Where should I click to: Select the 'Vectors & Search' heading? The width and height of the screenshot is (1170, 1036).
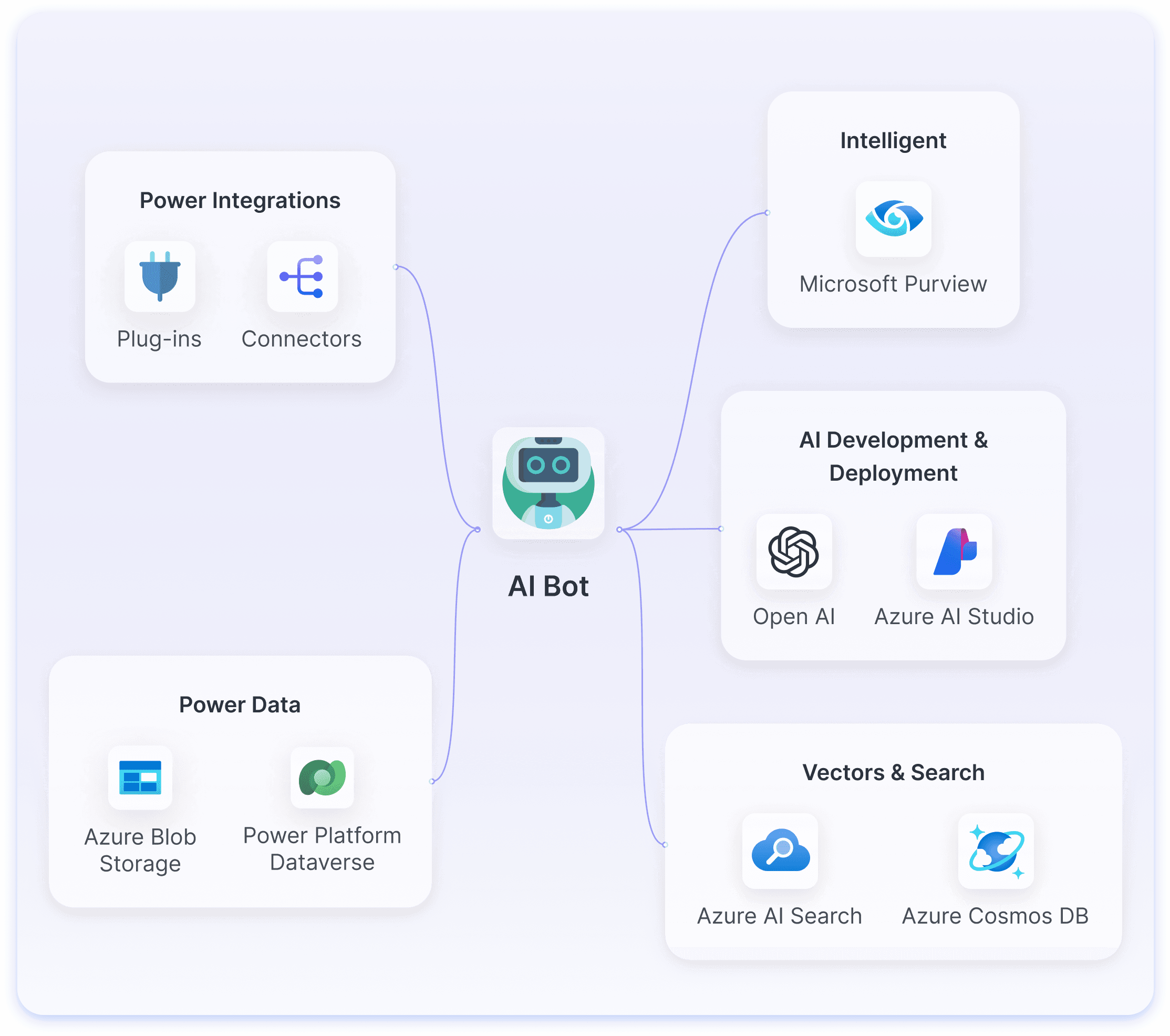(x=894, y=773)
